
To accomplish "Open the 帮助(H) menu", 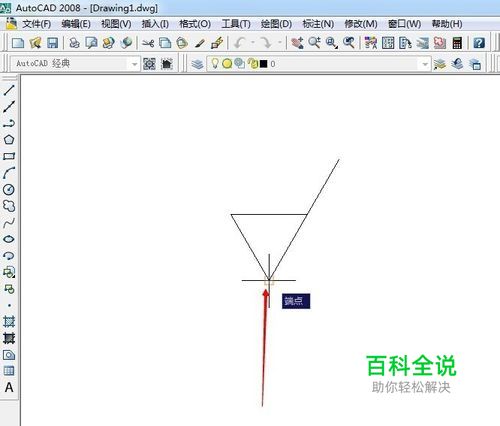I will click(x=447, y=24).
